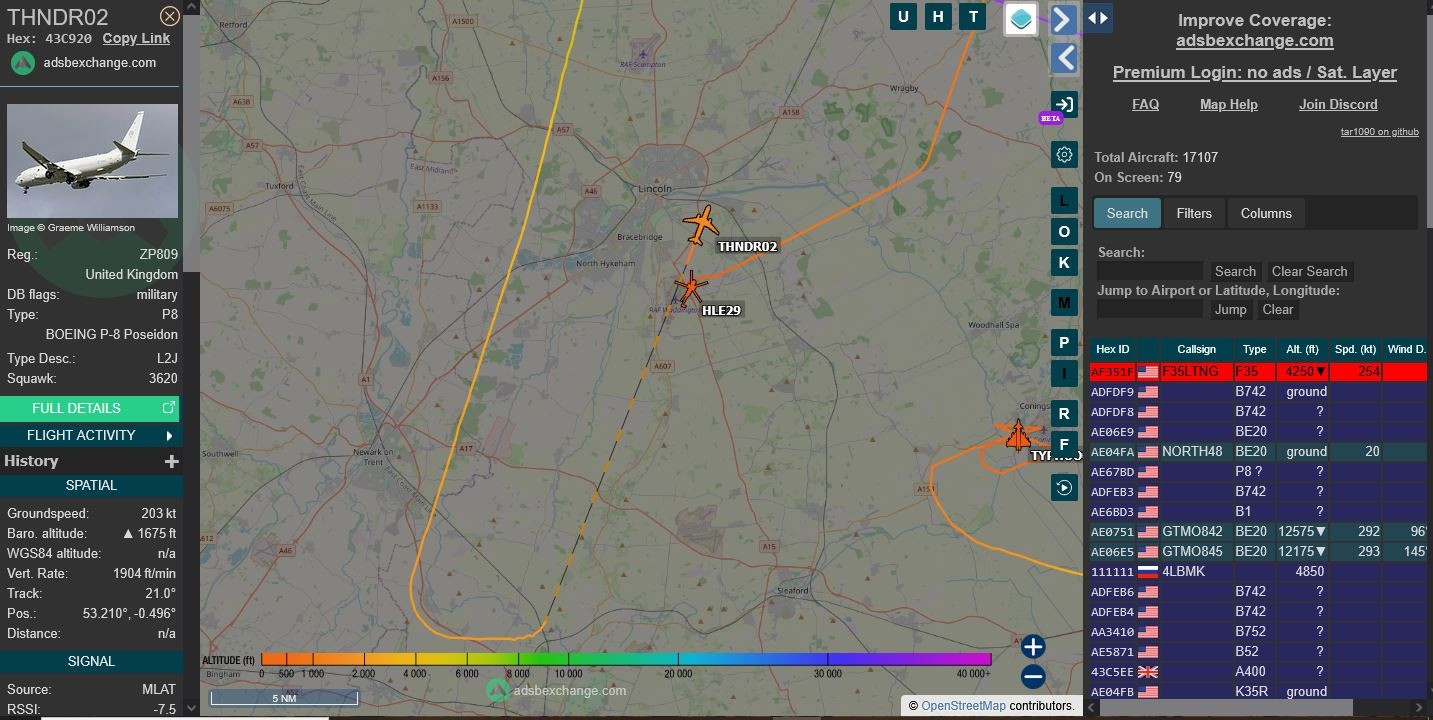
Task: Toggle the U map filter button
Action: pyautogui.click(x=904, y=16)
